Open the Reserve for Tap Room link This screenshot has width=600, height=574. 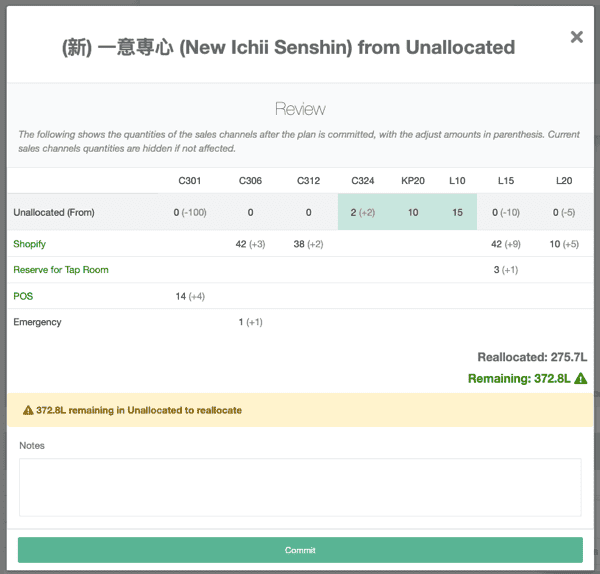(x=61, y=270)
